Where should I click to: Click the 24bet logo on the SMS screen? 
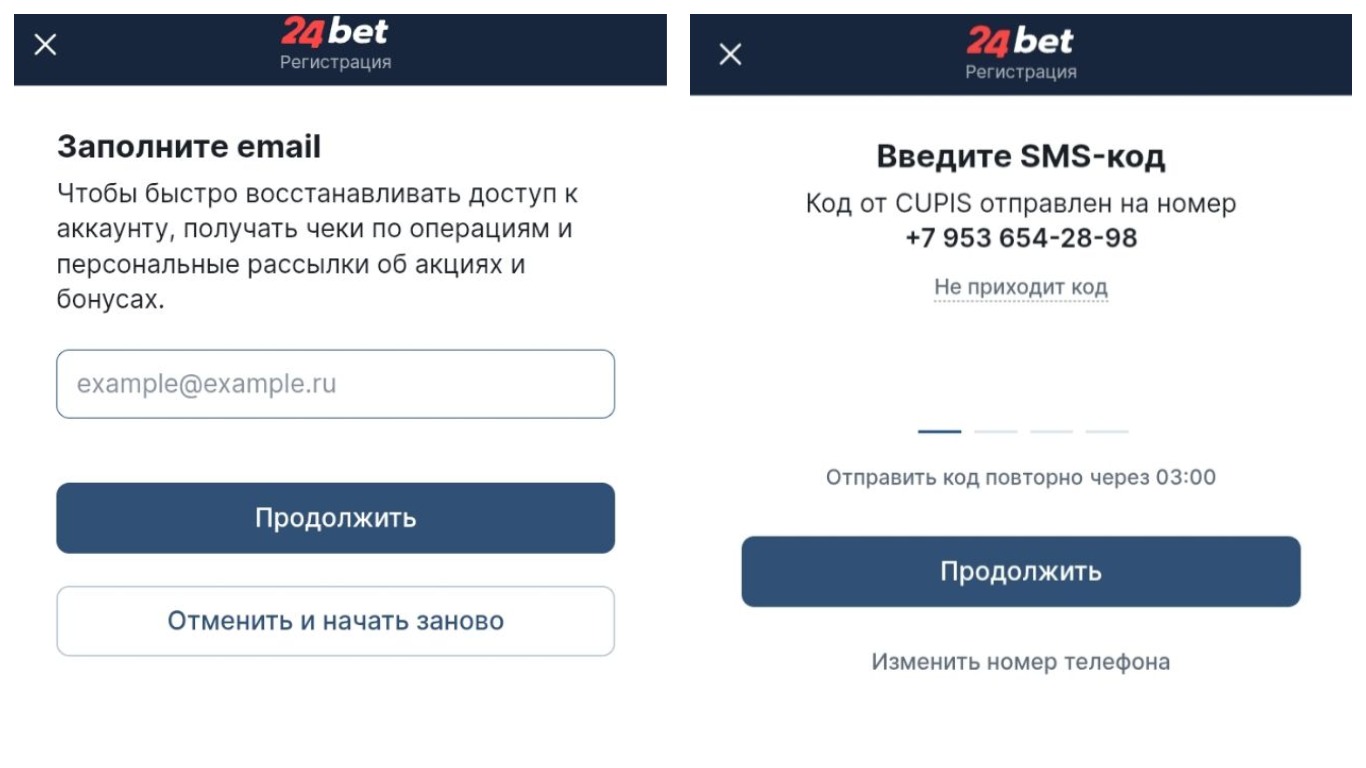point(1021,42)
